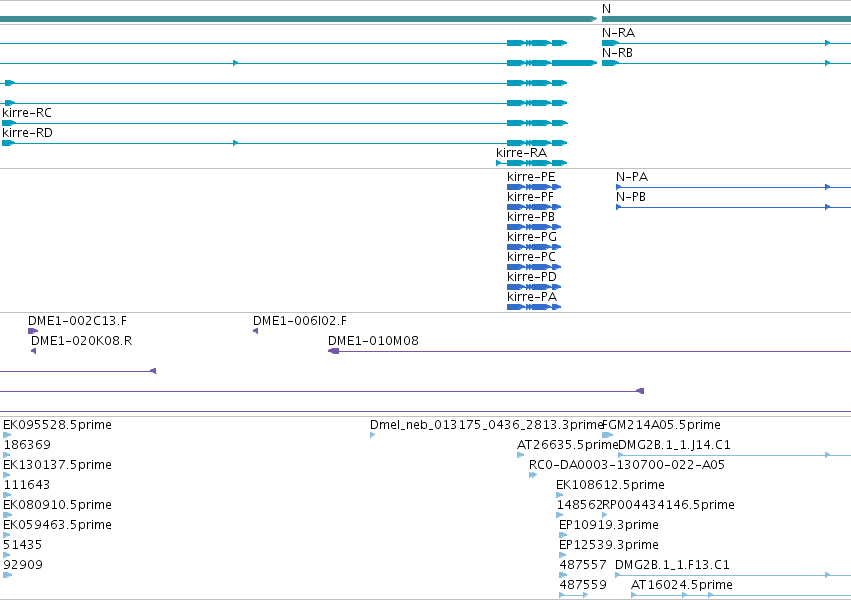Click the kirre-PF protein label
This screenshot has height=600, width=851.
click(x=530, y=197)
